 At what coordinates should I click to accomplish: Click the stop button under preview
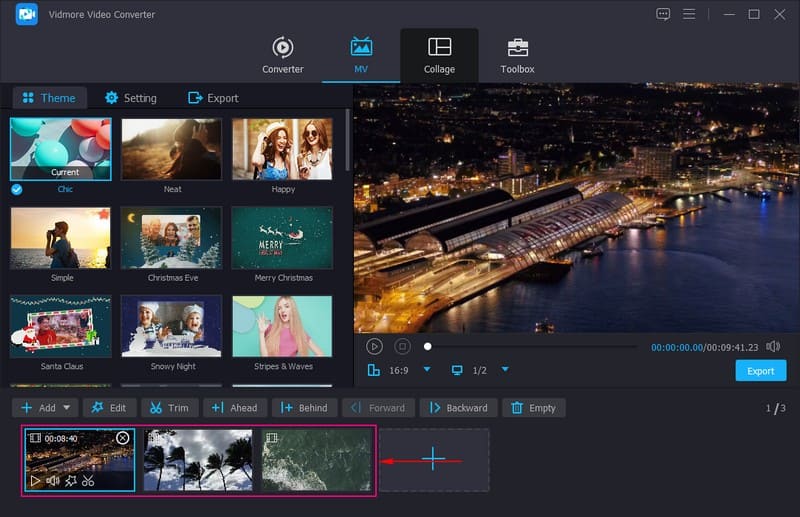pos(402,346)
